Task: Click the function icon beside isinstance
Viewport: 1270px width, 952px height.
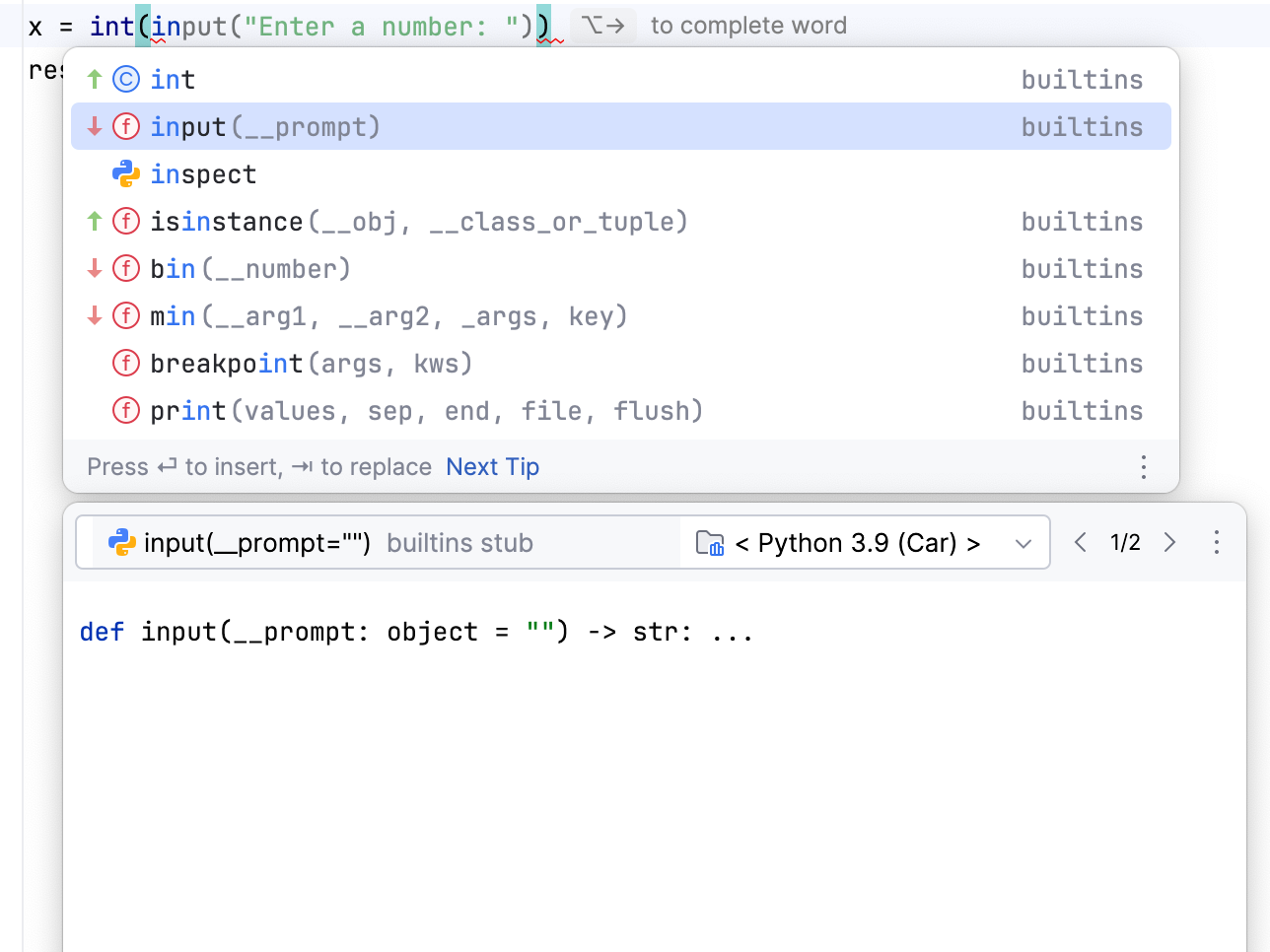Action: (x=126, y=221)
